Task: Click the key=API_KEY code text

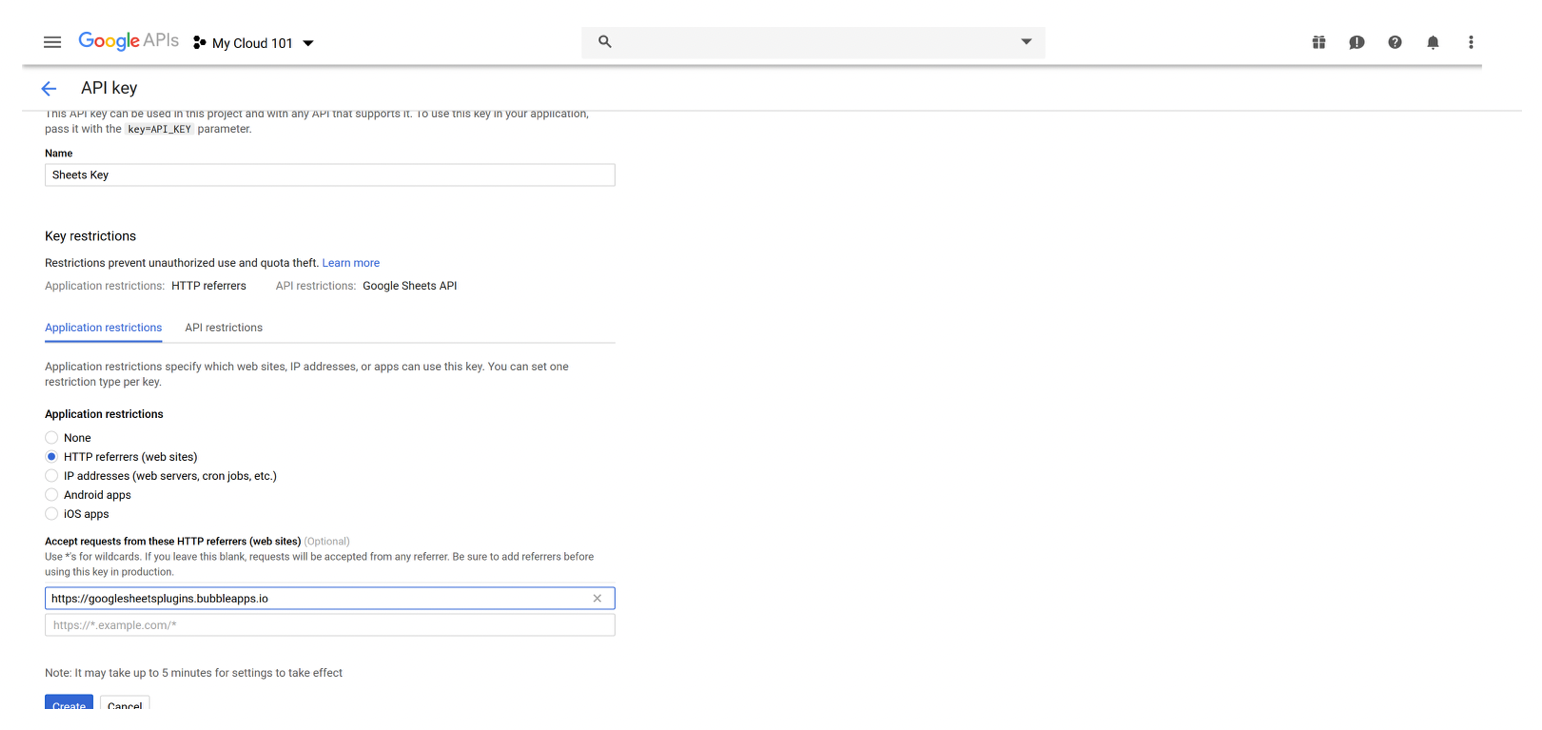Action: pos(159,129)
